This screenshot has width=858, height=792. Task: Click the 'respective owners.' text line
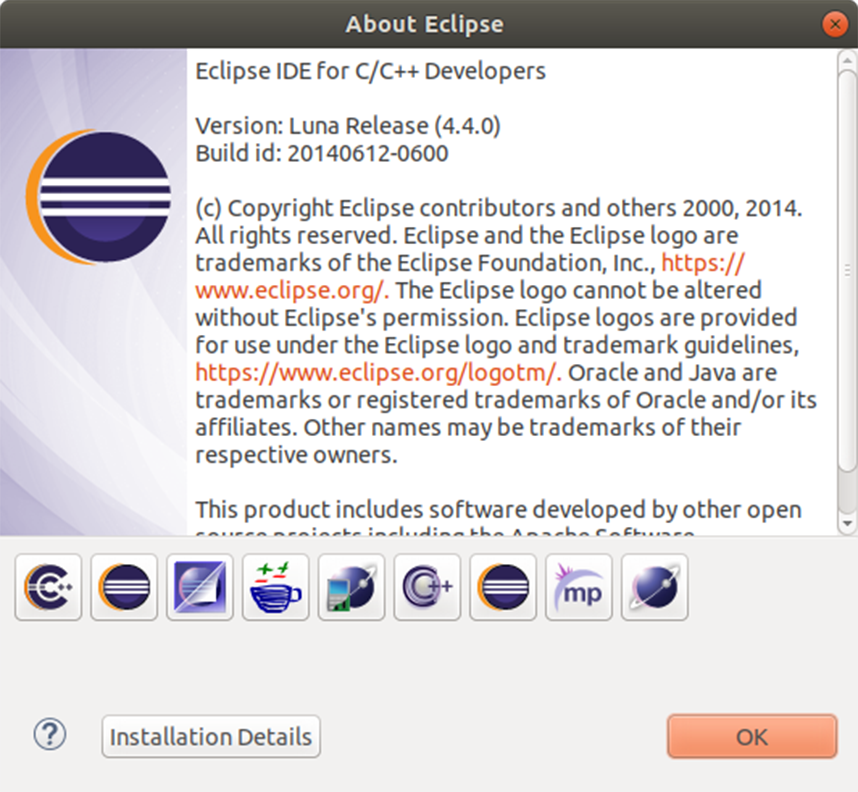296,455
